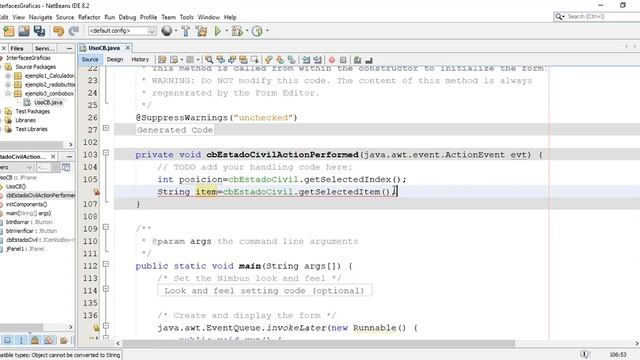This screenshot has height=360, width=640.
Task: Close the UsoCB.java editor tab
Action: point(128,48)
